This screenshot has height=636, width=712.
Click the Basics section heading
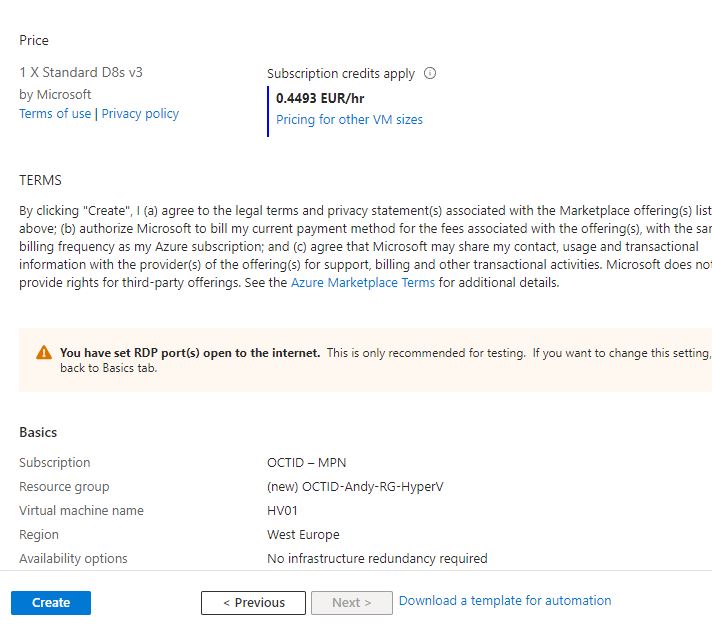(x=38, y=433)
